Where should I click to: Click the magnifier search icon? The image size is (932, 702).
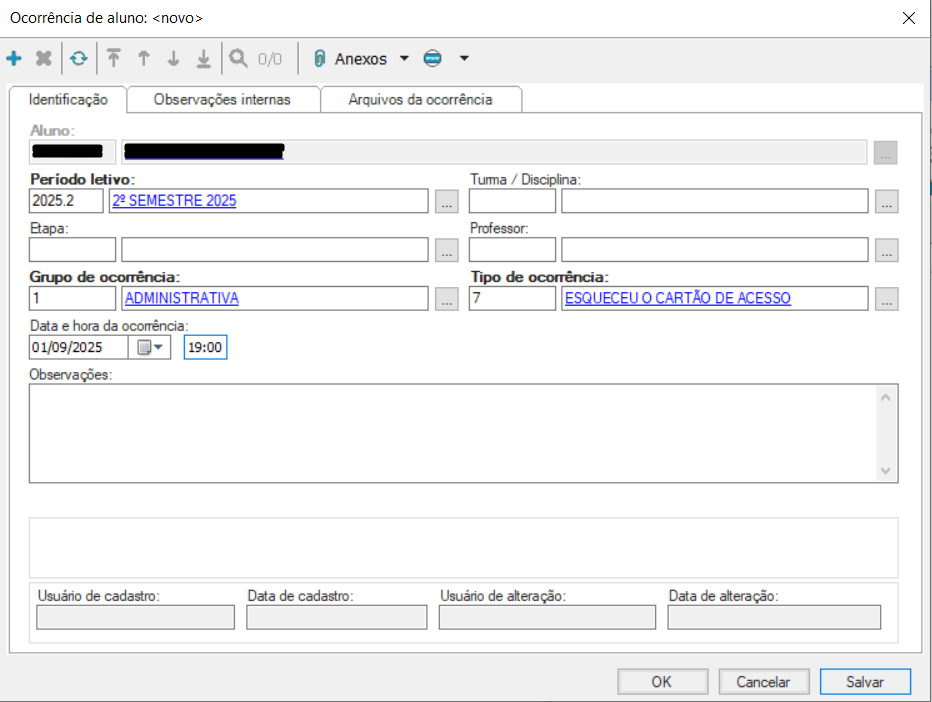[238, 59]
